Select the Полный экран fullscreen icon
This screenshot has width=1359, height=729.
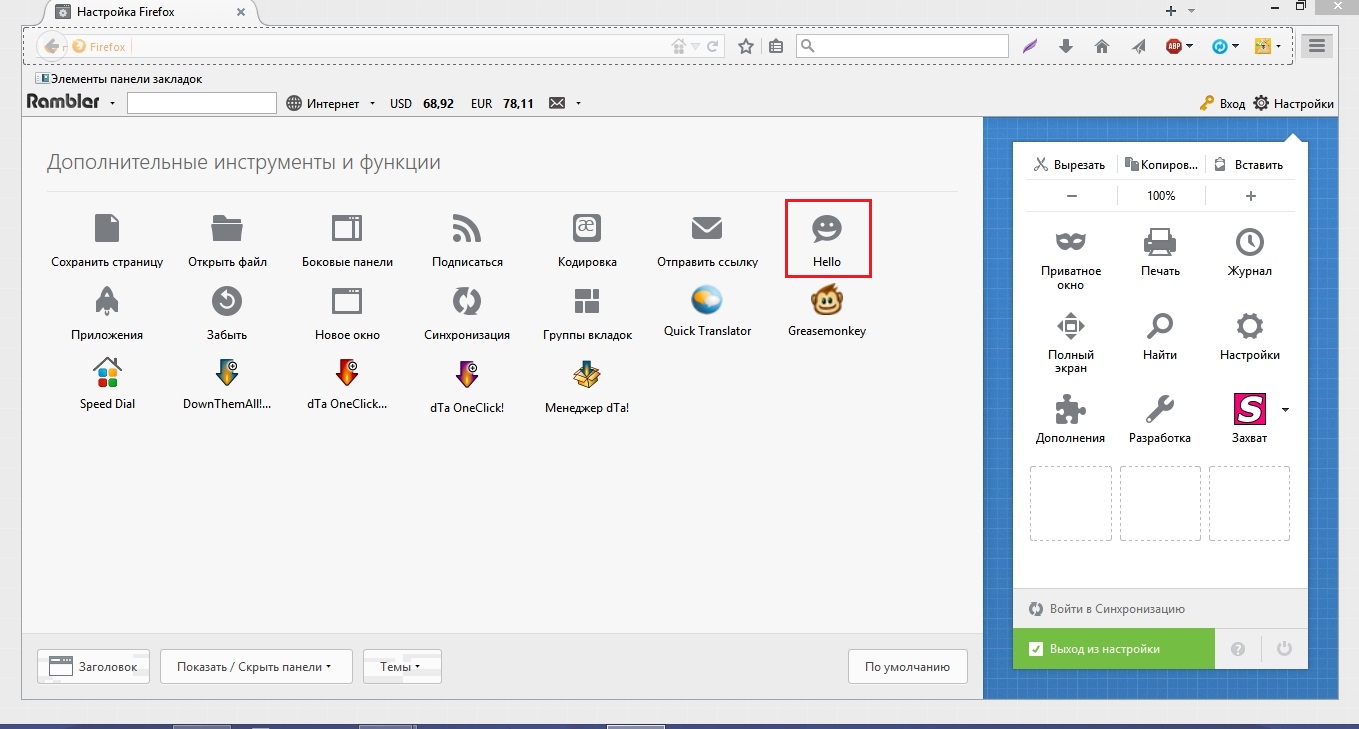click(1071, 325)
